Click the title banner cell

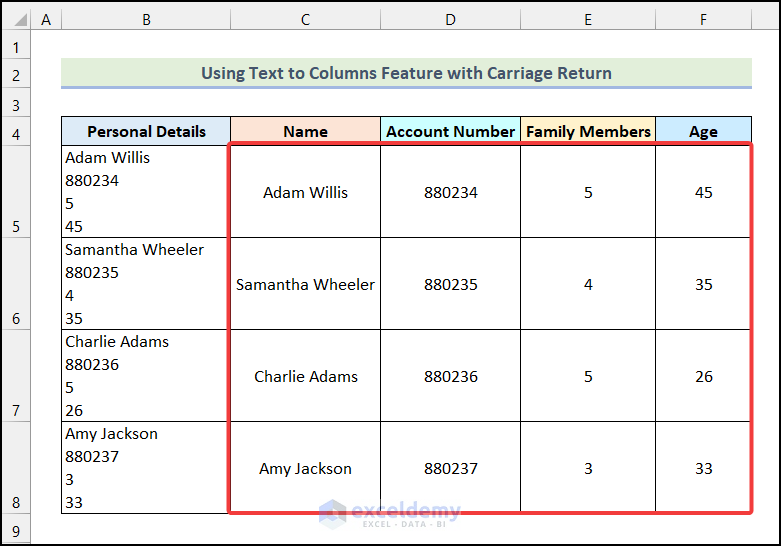point(406,73)
